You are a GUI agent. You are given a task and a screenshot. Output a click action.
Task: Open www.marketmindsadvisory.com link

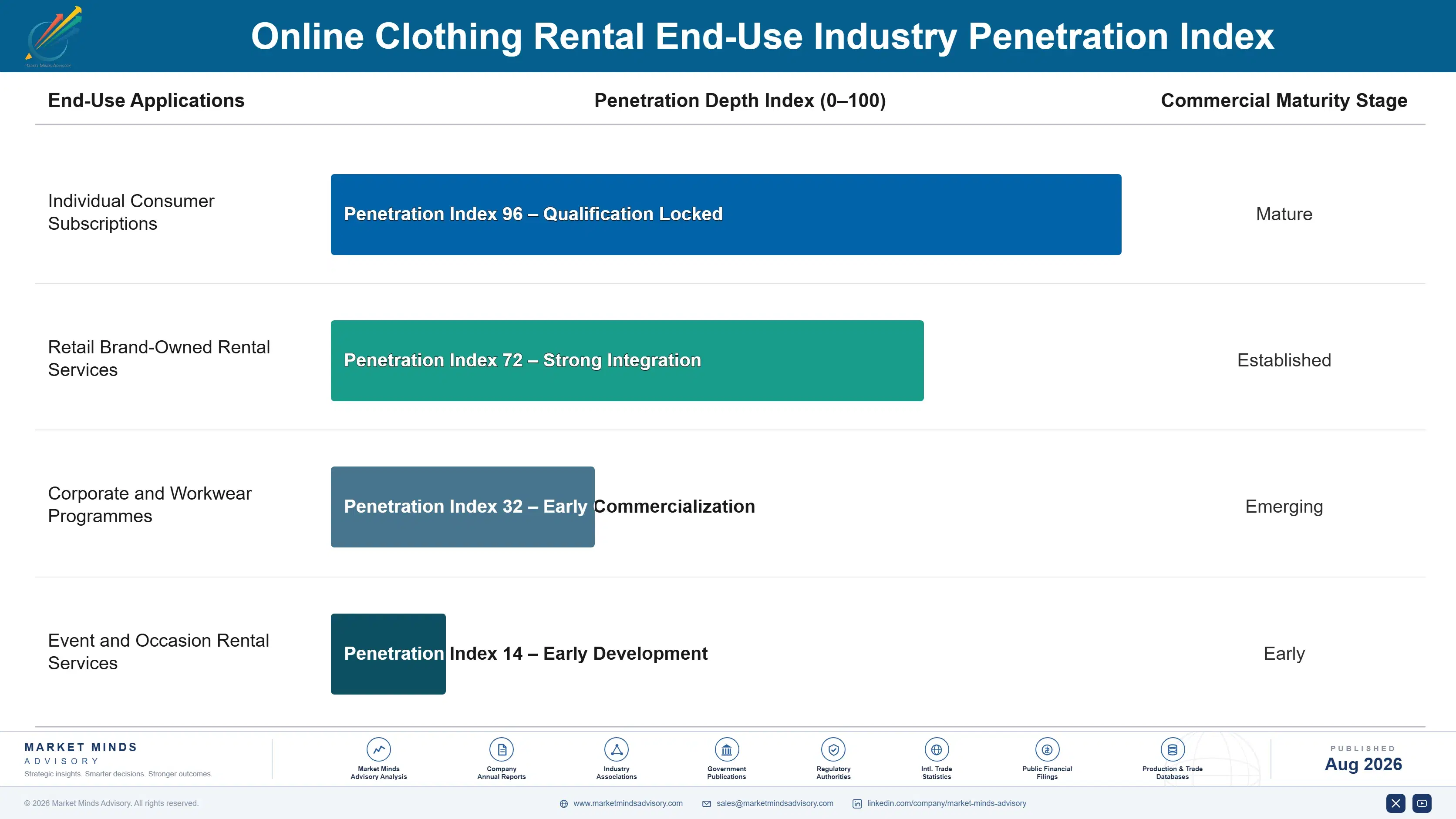(x=628, y=803)
